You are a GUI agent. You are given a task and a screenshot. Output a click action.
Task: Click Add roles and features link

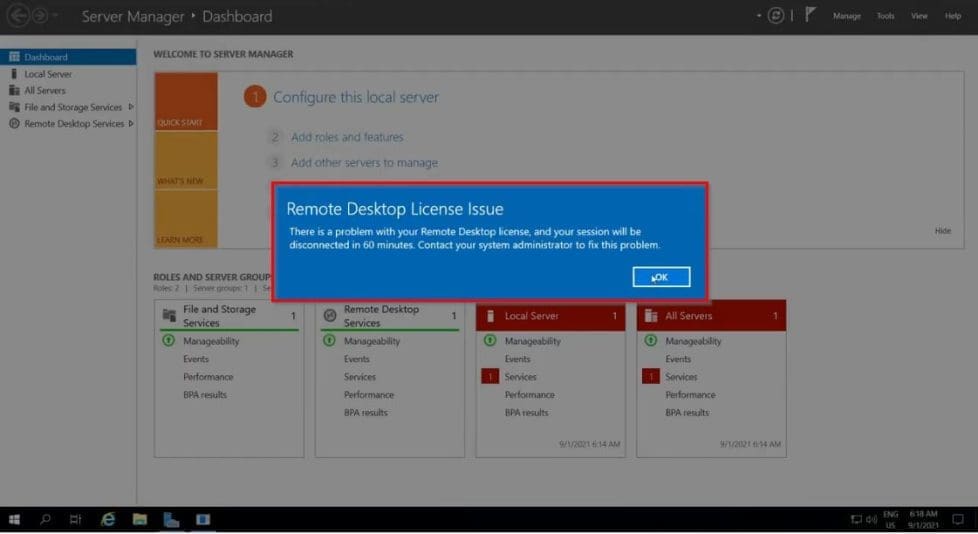click(347, 137)
